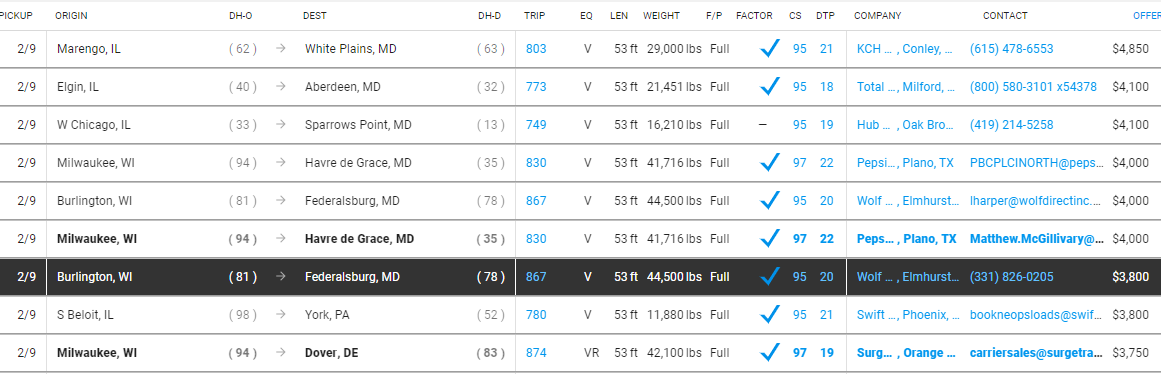
Task: Click the factor checkmark in the Dover, DE row
Action: (x=770, y=353)
